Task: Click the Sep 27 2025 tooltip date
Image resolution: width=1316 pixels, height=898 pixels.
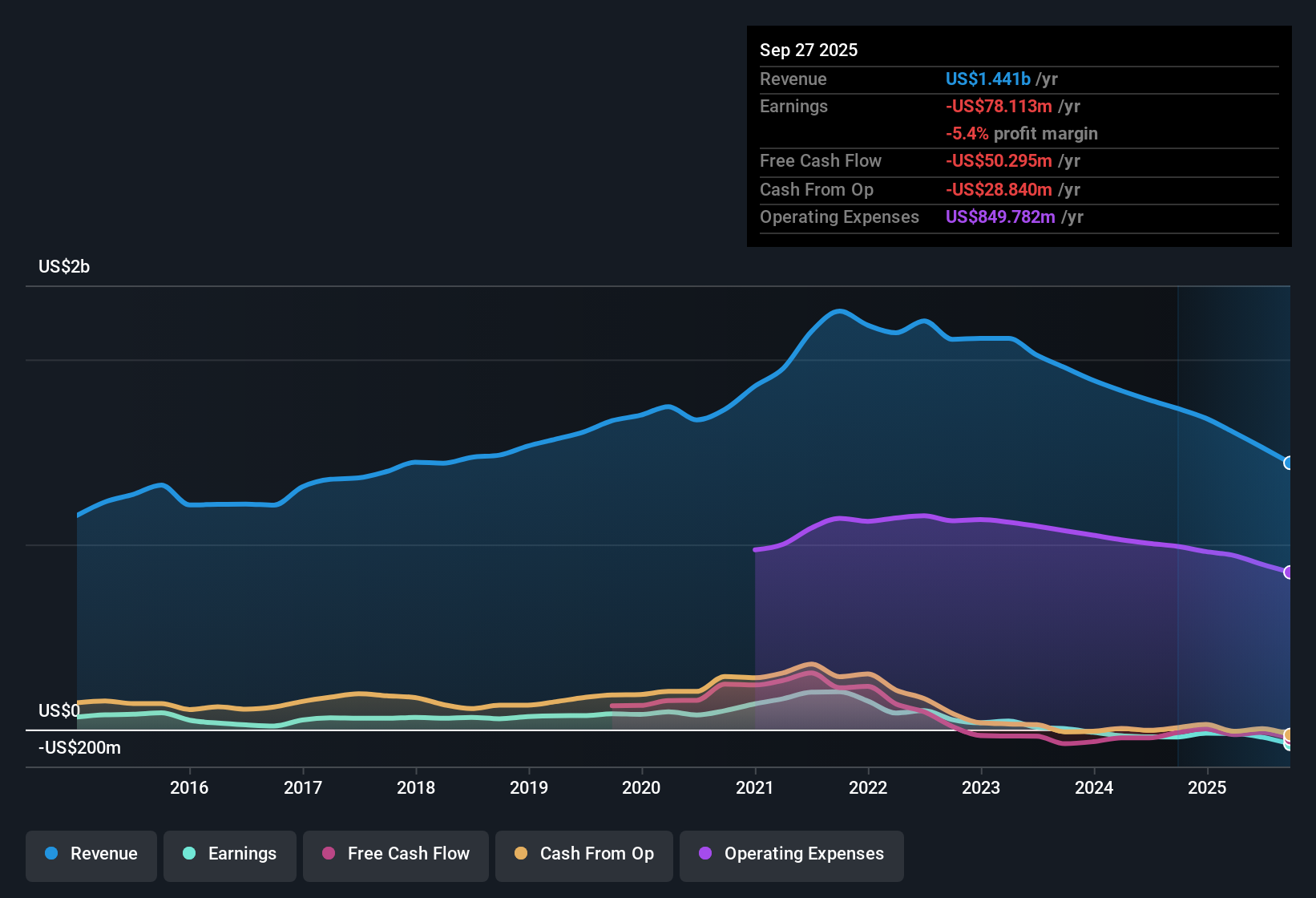Action: tap(809, 50)
